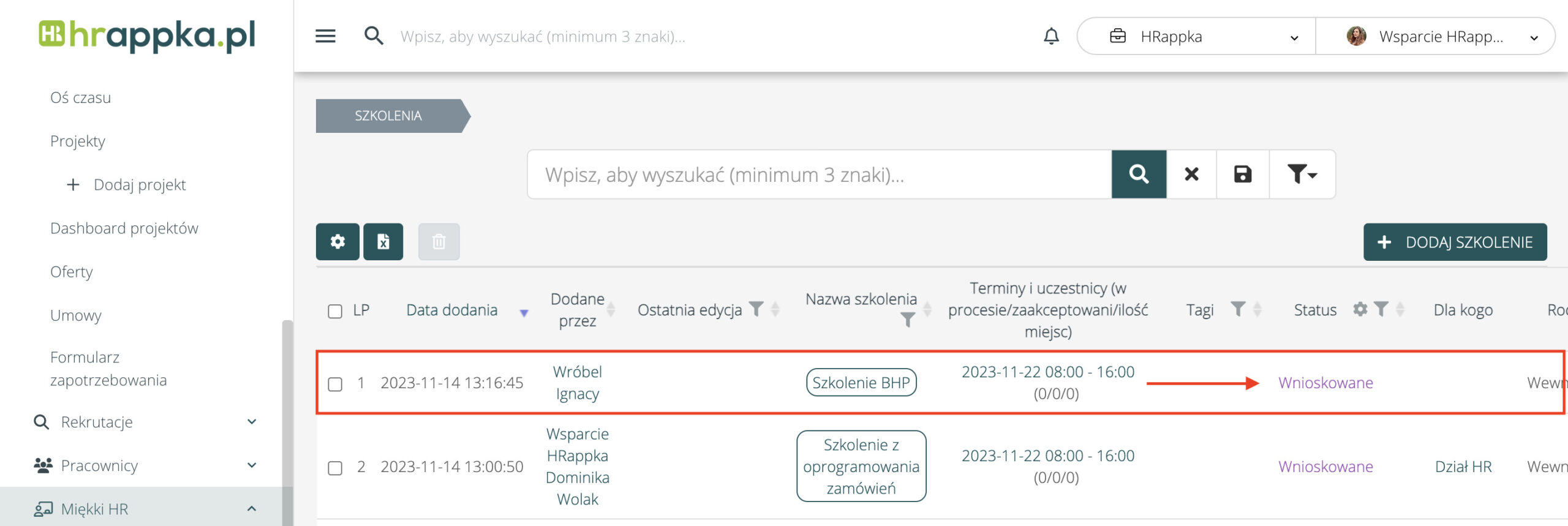Click the Wnioskowane status in row 2

pos(1325,467)
